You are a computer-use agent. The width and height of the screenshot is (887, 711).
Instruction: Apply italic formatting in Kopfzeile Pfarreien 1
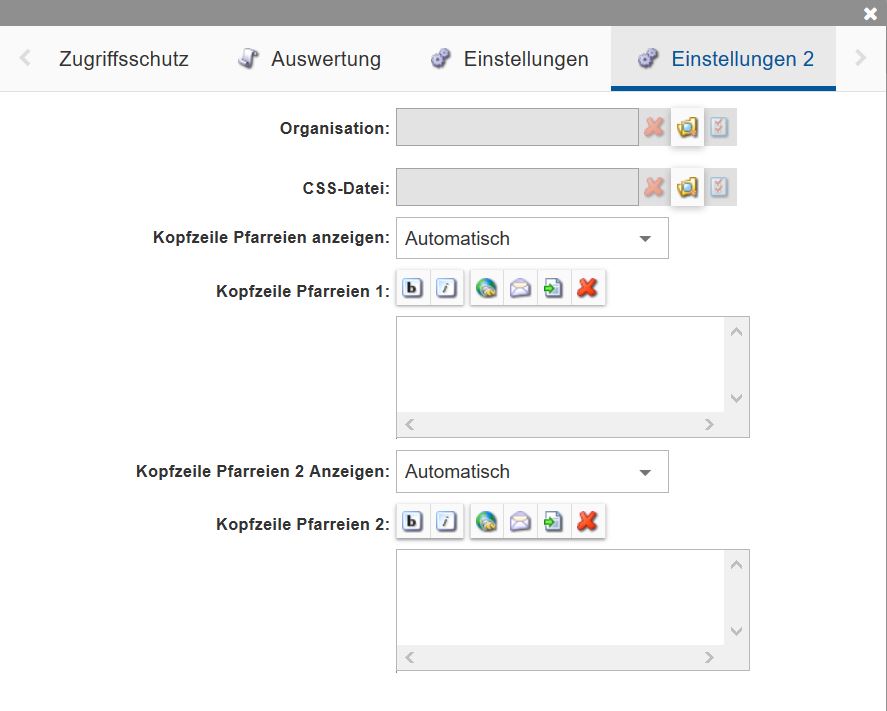(446, 287)
